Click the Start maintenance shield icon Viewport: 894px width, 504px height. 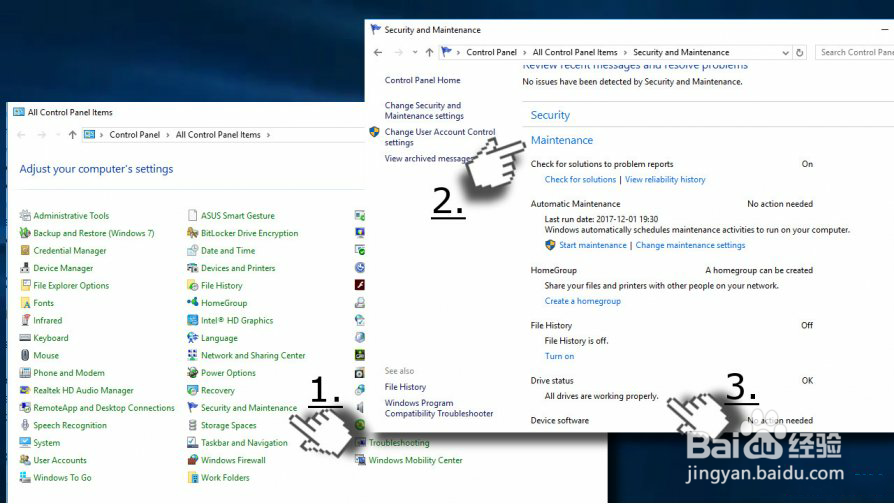(550, 245)
